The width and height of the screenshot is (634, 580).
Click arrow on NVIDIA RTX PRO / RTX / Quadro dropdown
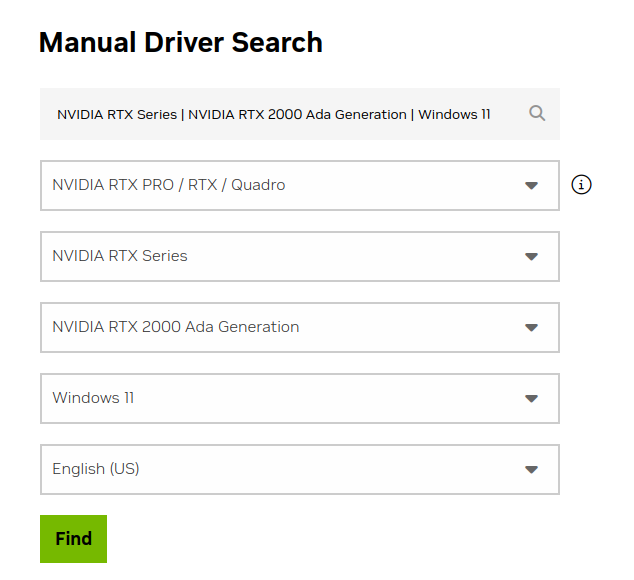click(x=531, y=186)
